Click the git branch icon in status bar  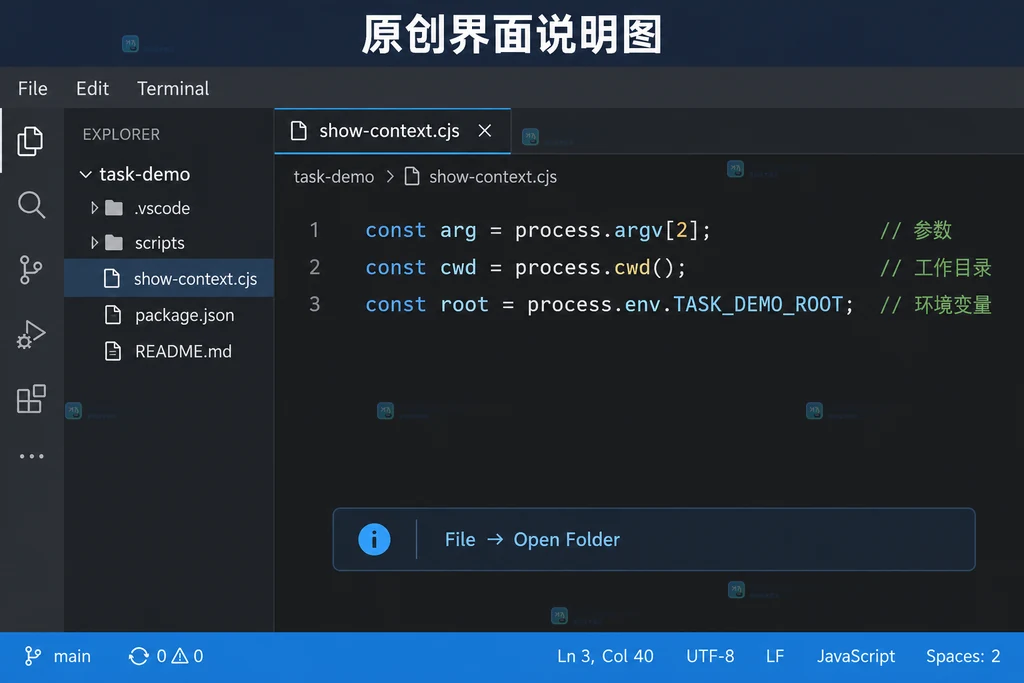33,656
